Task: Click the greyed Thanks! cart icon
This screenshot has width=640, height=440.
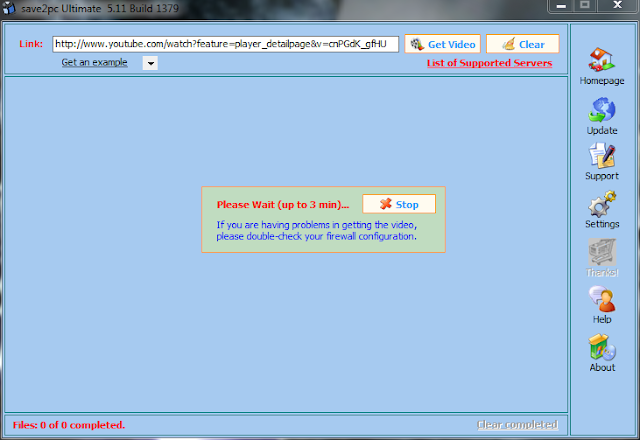Action: click(x=602, y=252)
